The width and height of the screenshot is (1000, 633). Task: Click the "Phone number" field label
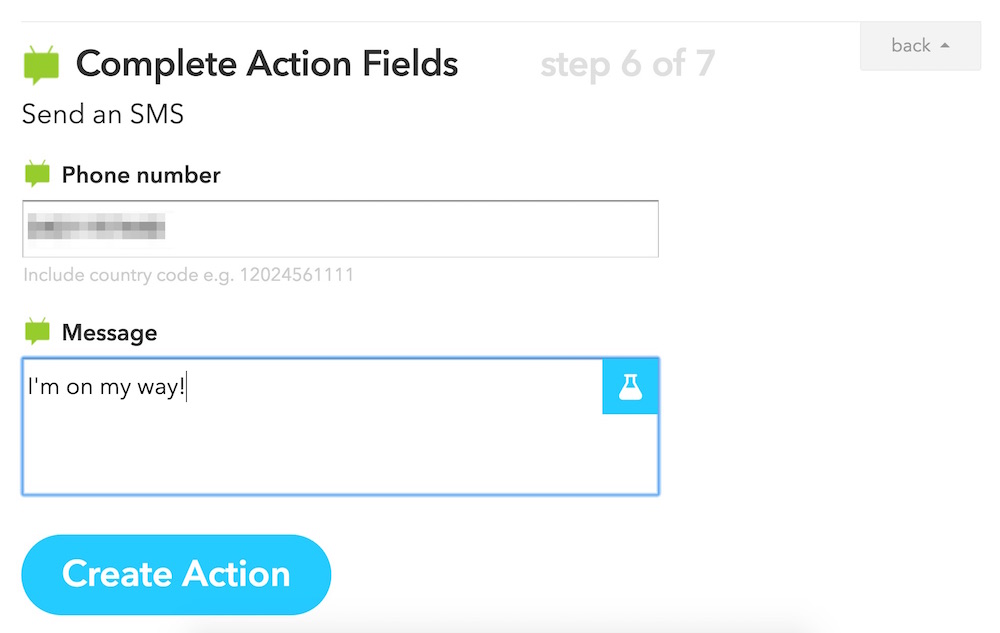coord(141,175)
